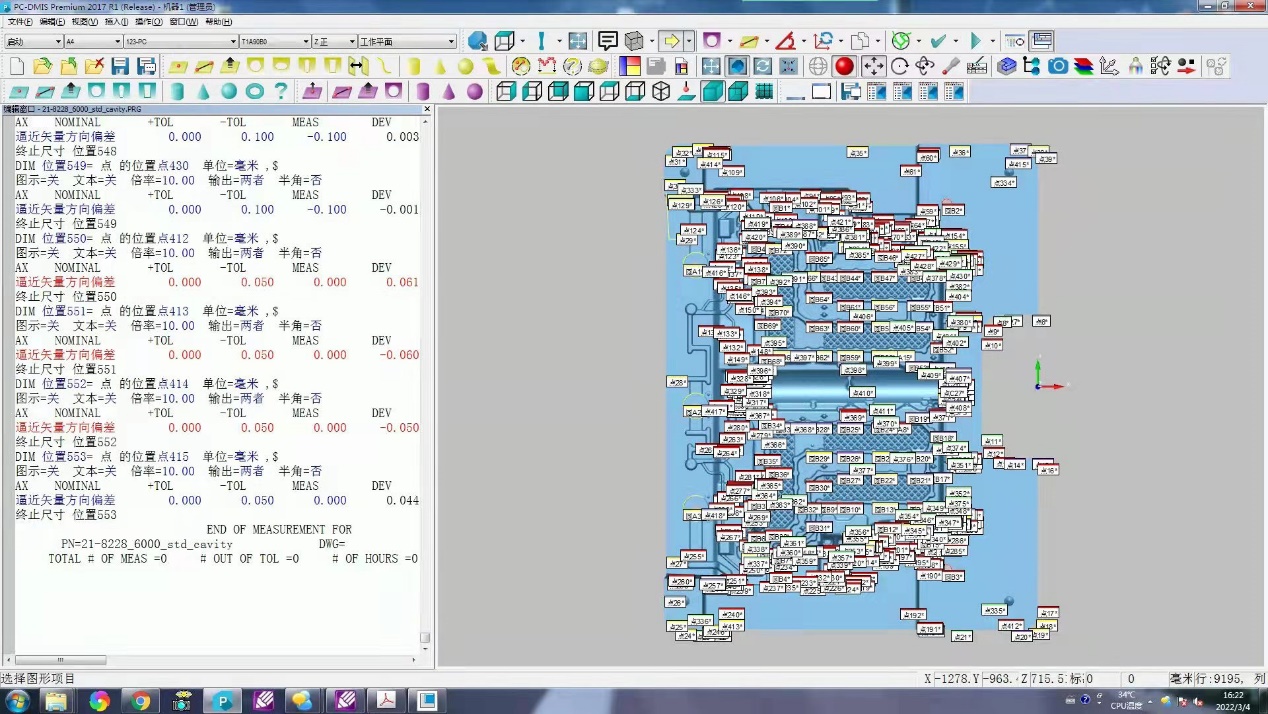This screenshot has height=714, width=1268.
Task: Open the 文件(F) menu
Action: tap(20, 21)
